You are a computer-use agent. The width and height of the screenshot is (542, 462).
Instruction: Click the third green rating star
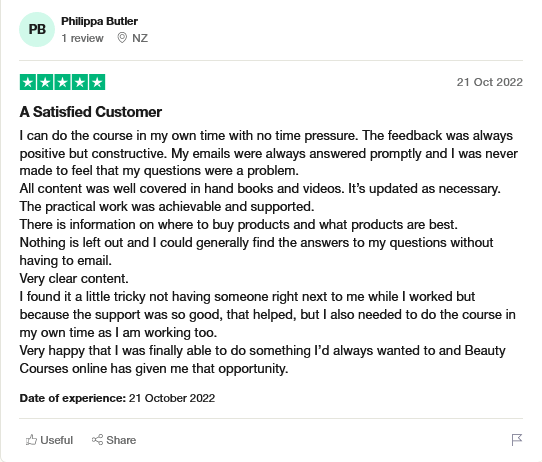tap(63, 82)
